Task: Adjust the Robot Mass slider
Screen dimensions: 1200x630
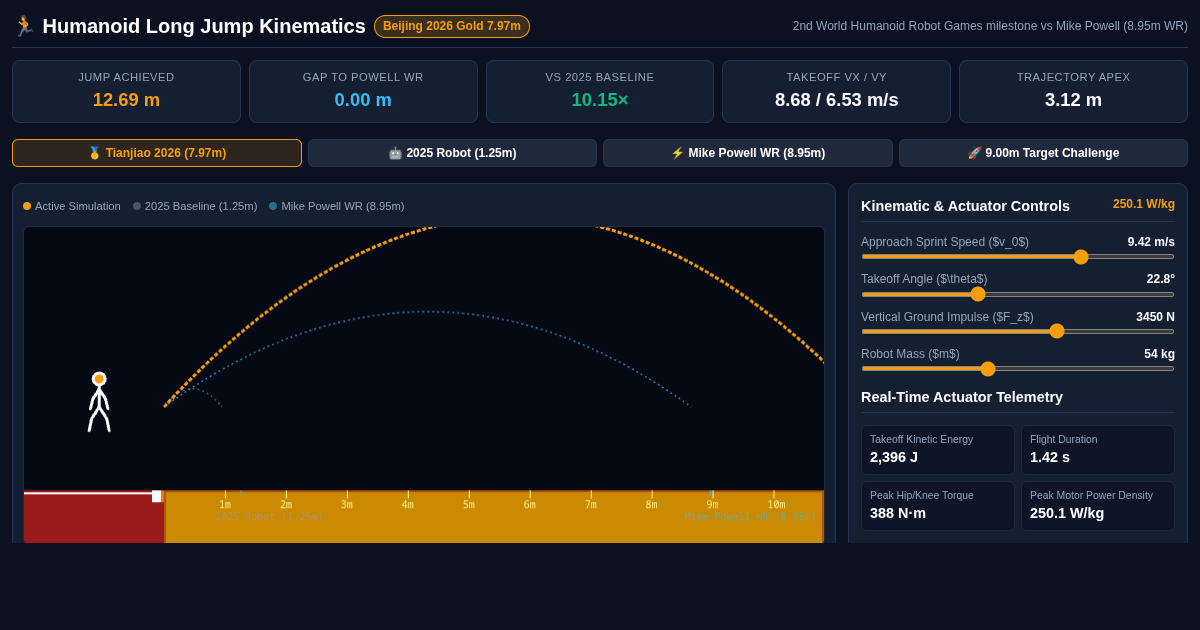Action: (x=1018, y=369)
